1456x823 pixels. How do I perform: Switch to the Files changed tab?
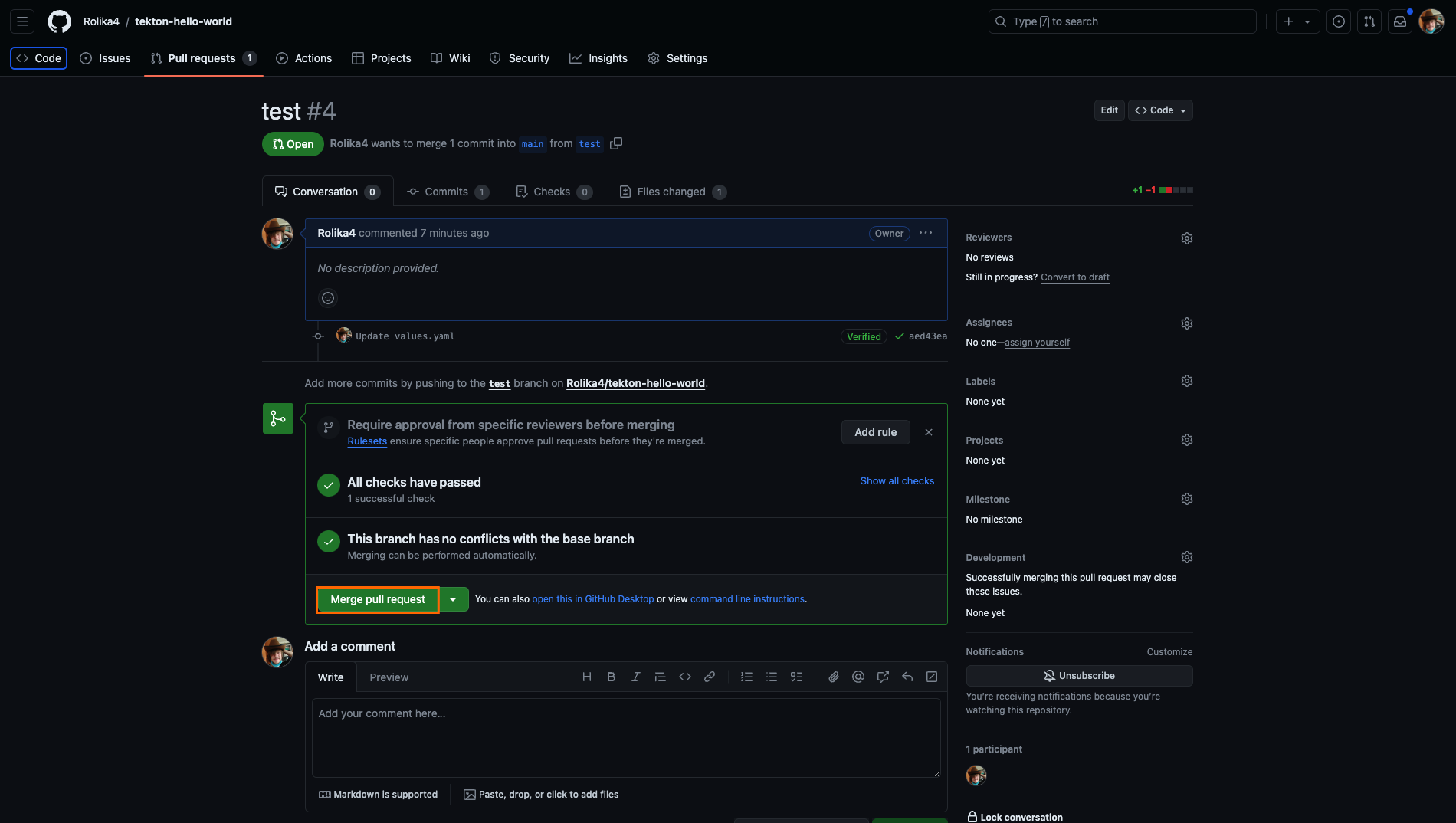pyautogui.click(x=673, y=192)
